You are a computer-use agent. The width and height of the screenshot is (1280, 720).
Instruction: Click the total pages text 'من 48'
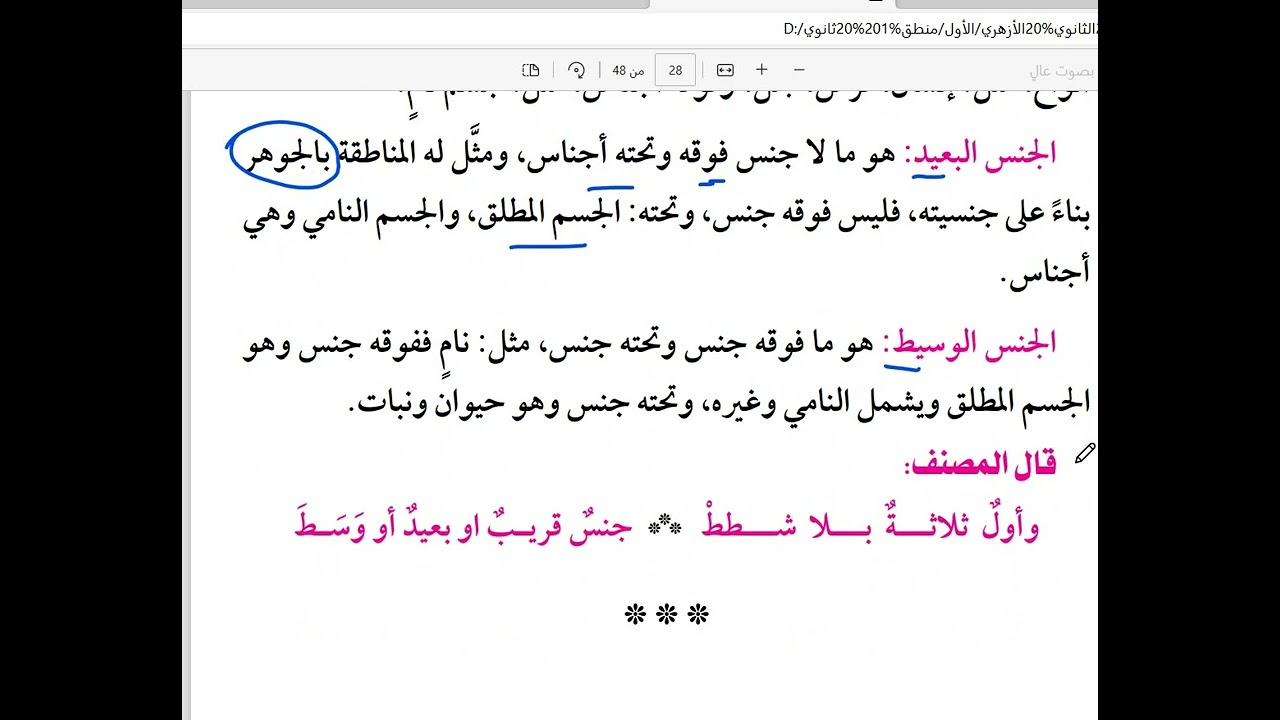(x=627, y=71)
